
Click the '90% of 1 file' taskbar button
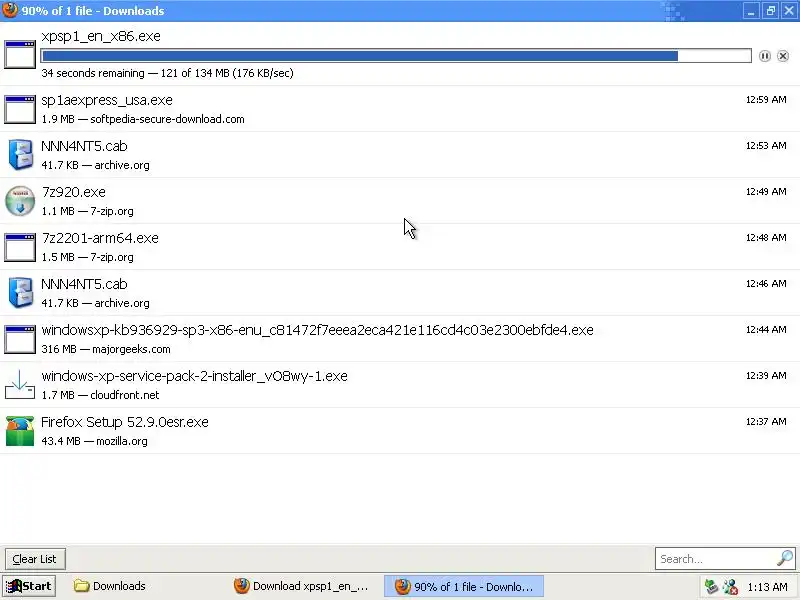464,586
